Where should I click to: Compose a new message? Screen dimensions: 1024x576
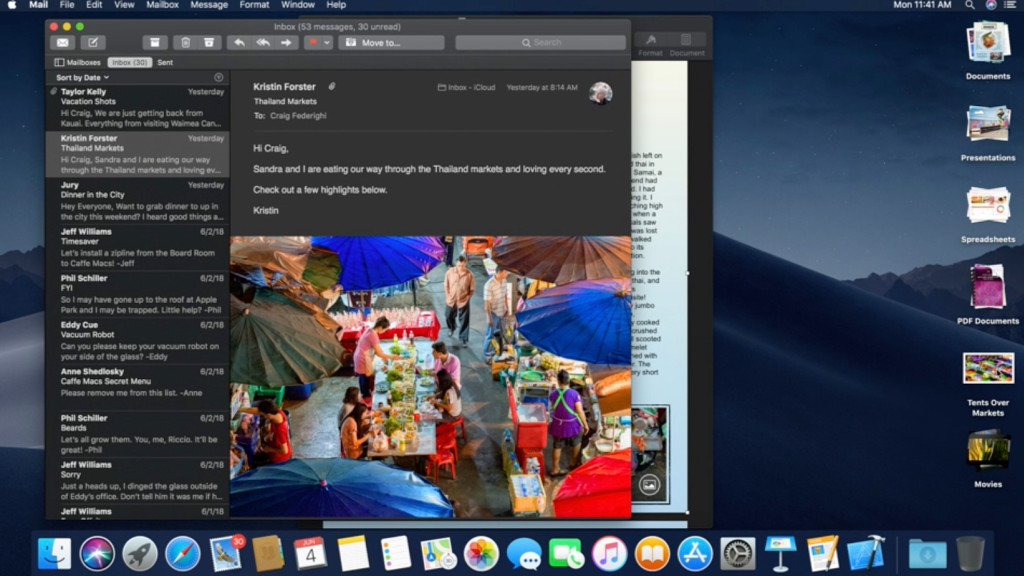(91, 43)
